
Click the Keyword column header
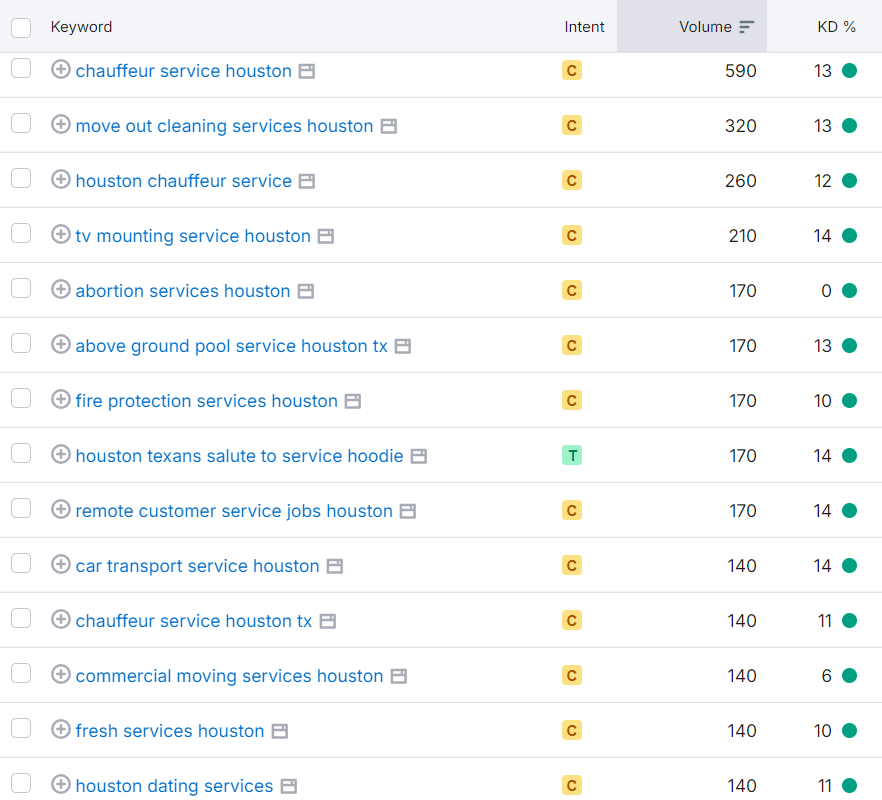pos(81,27)
